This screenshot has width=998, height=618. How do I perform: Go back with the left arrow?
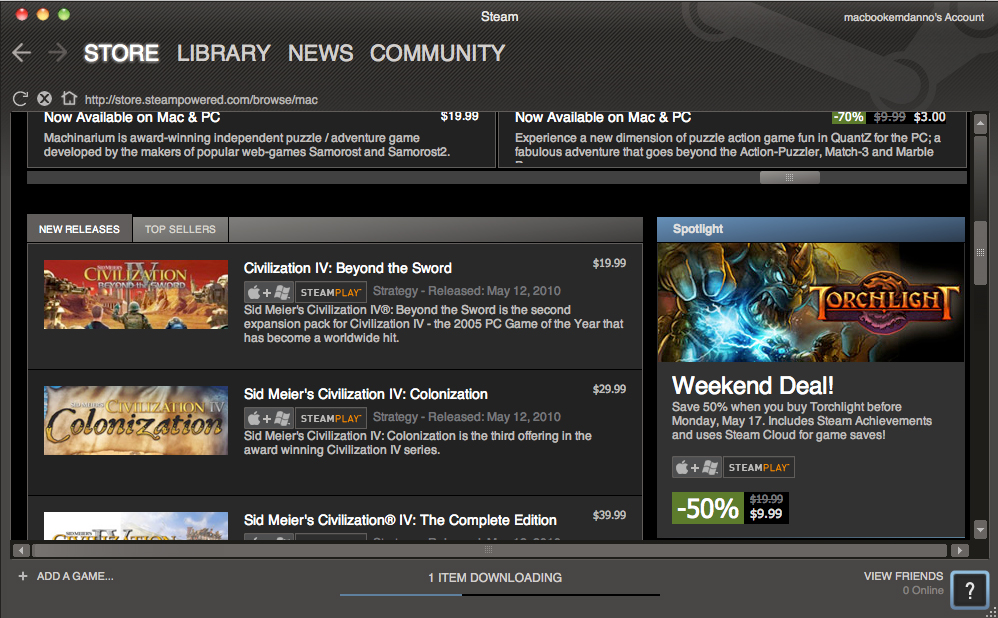[x=22, y=53]
